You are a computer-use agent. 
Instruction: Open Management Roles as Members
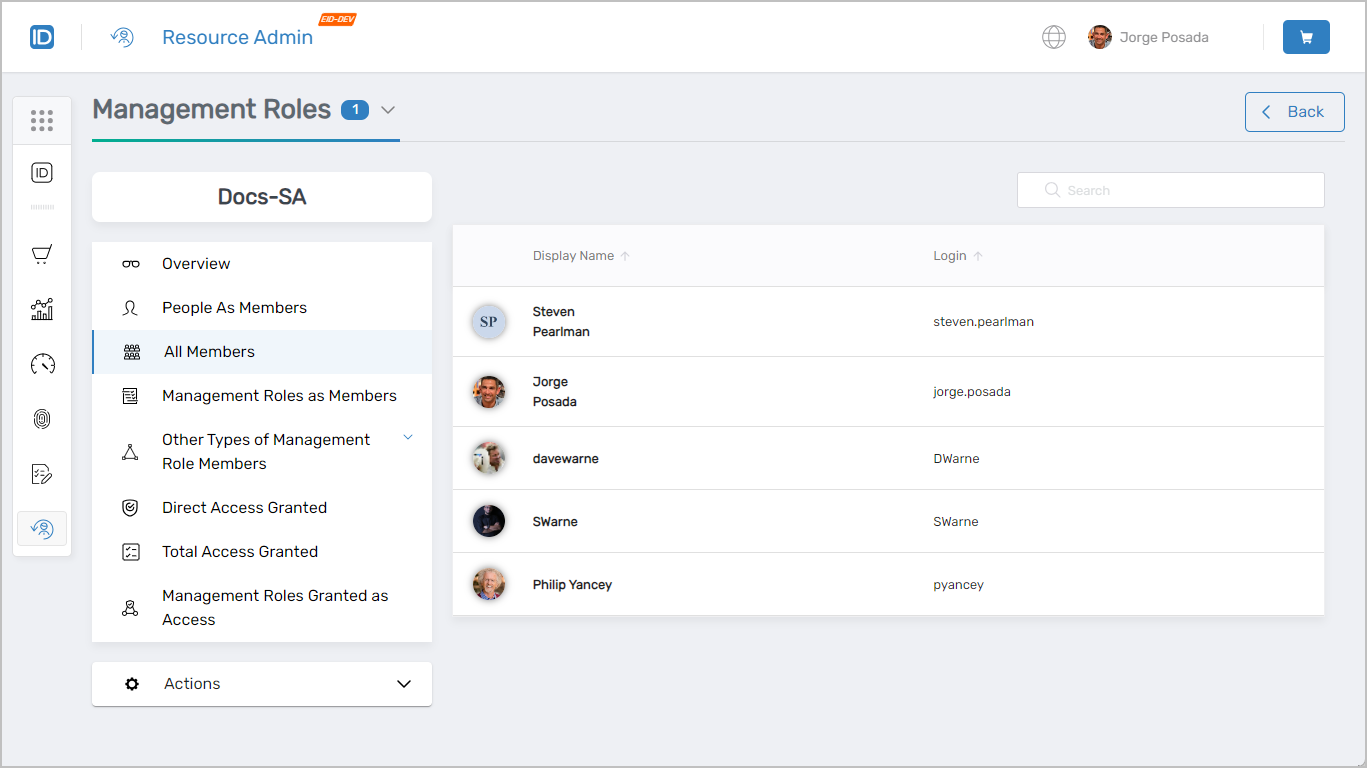point(279,395)
